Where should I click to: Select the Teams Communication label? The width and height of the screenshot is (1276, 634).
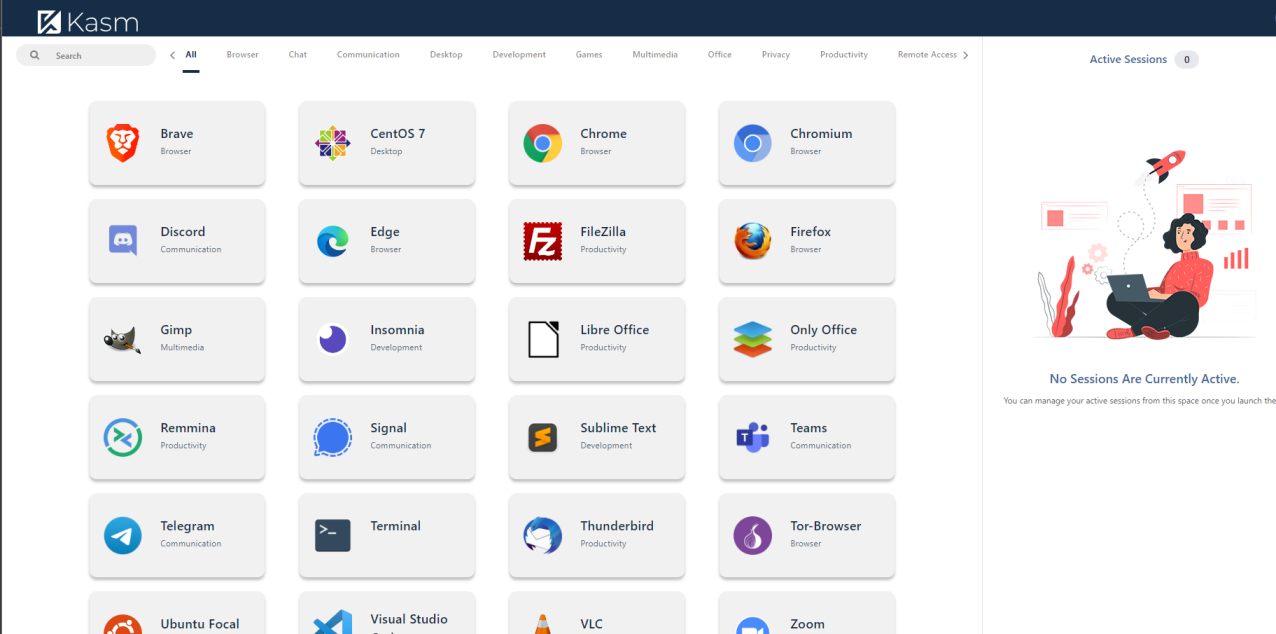point(821,446)
